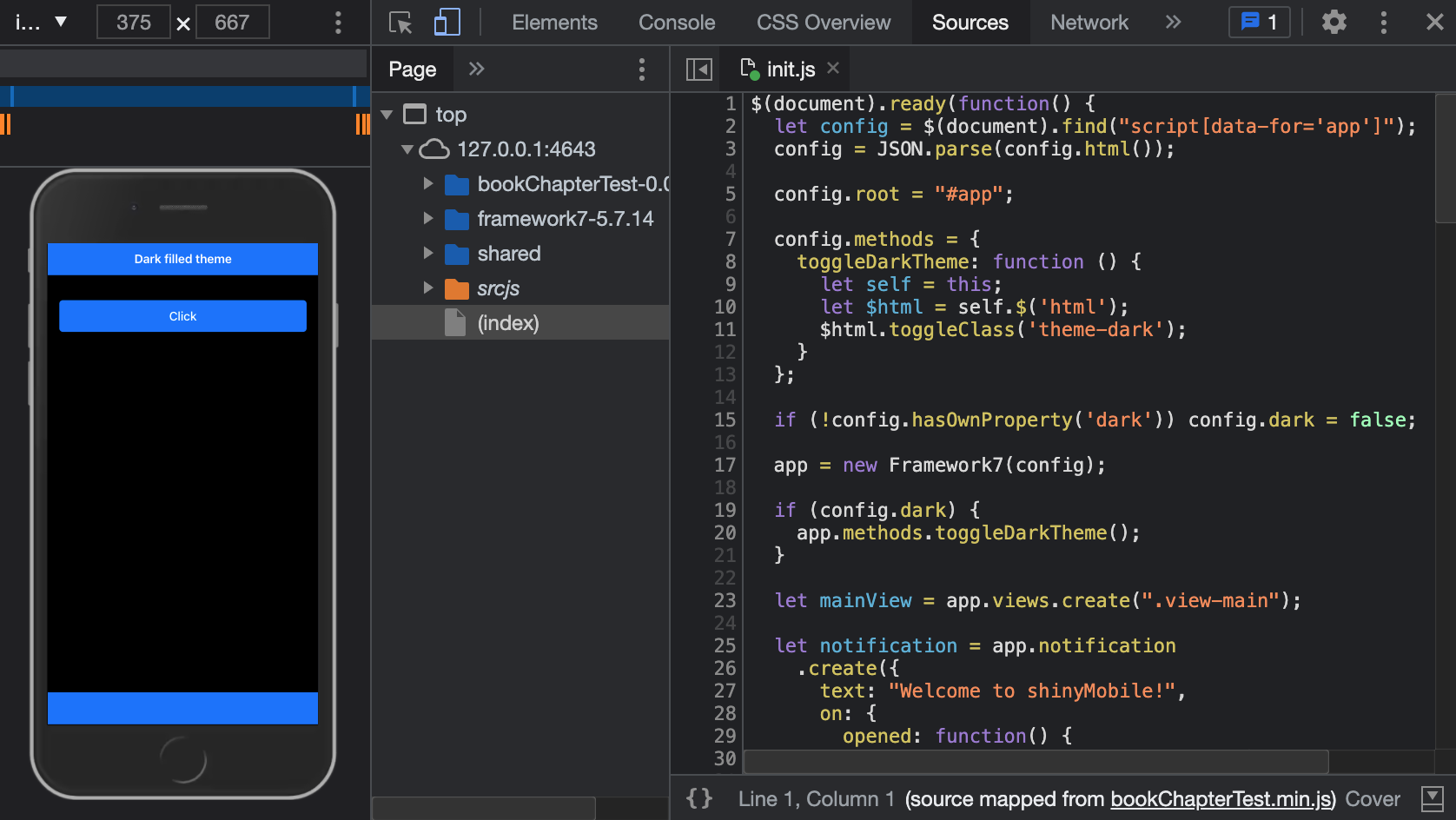Open device emulation more options menu

click(x=338, y=23)
